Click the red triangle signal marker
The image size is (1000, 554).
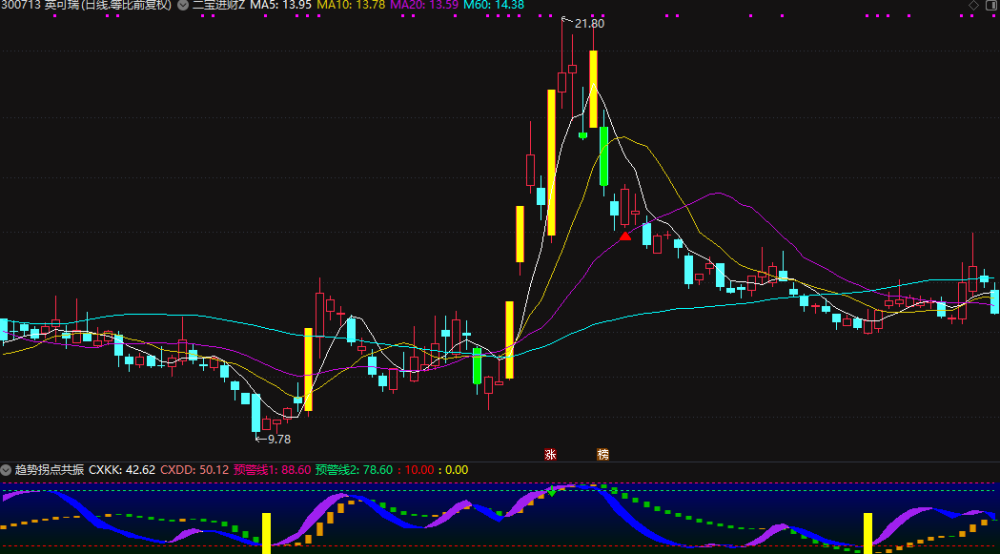[625, 236]
